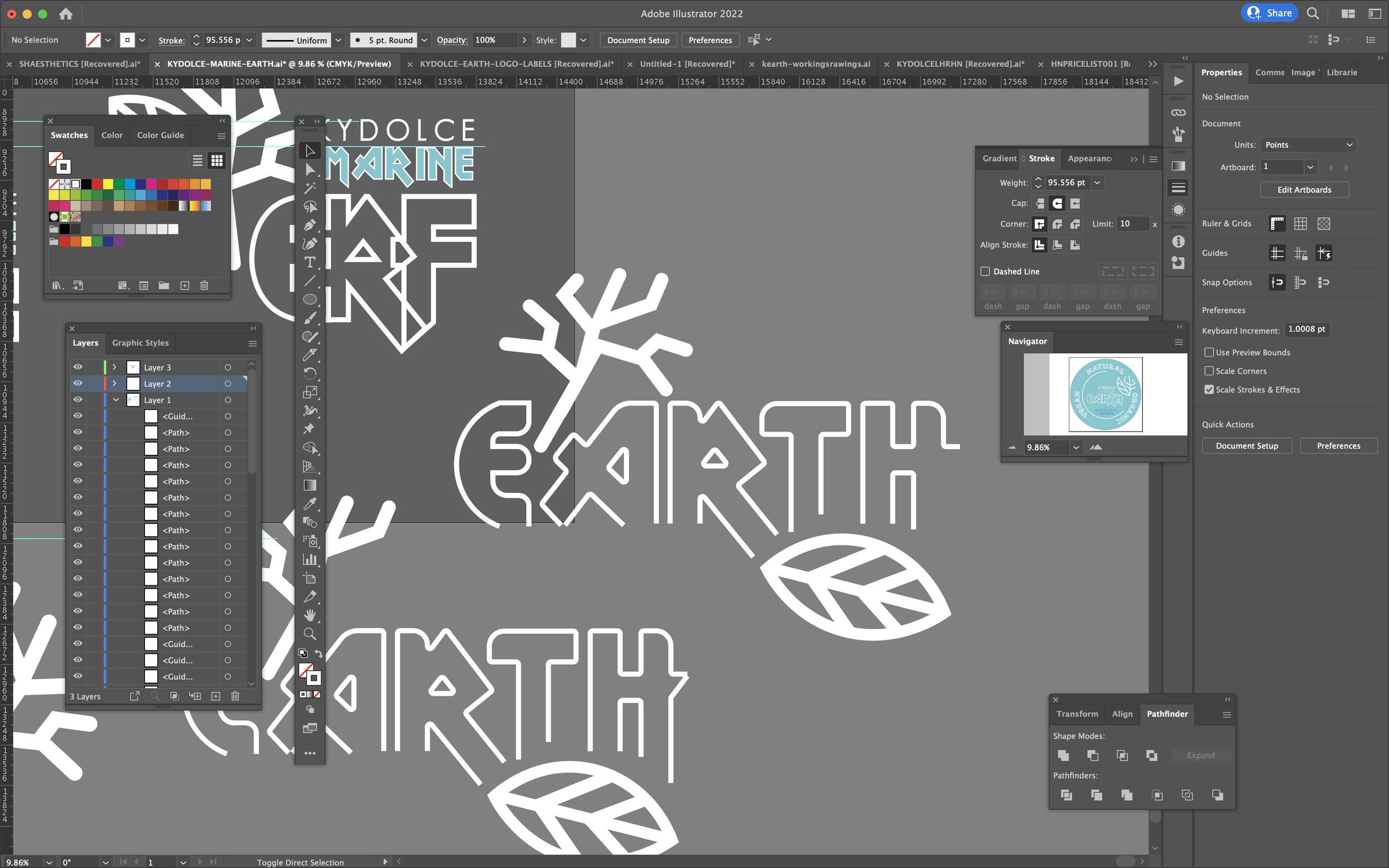Click the Edit Artboards button
Viewport: 1389px width, 868px height.
pos(1304,189)
